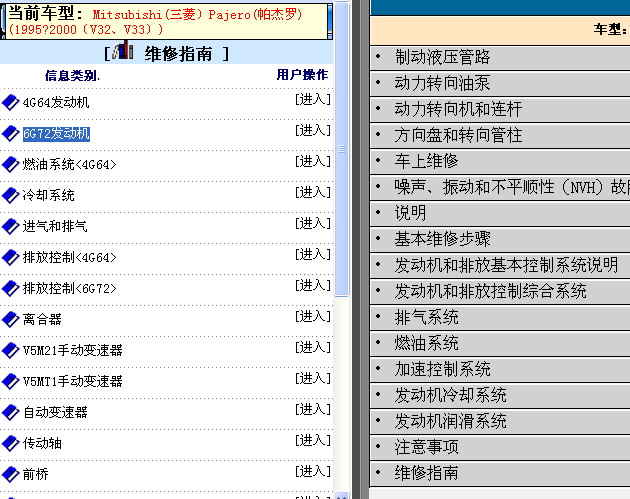Click the book icon beside 6G72发动机
Screen dimensions: 630x499
point(11,133)
